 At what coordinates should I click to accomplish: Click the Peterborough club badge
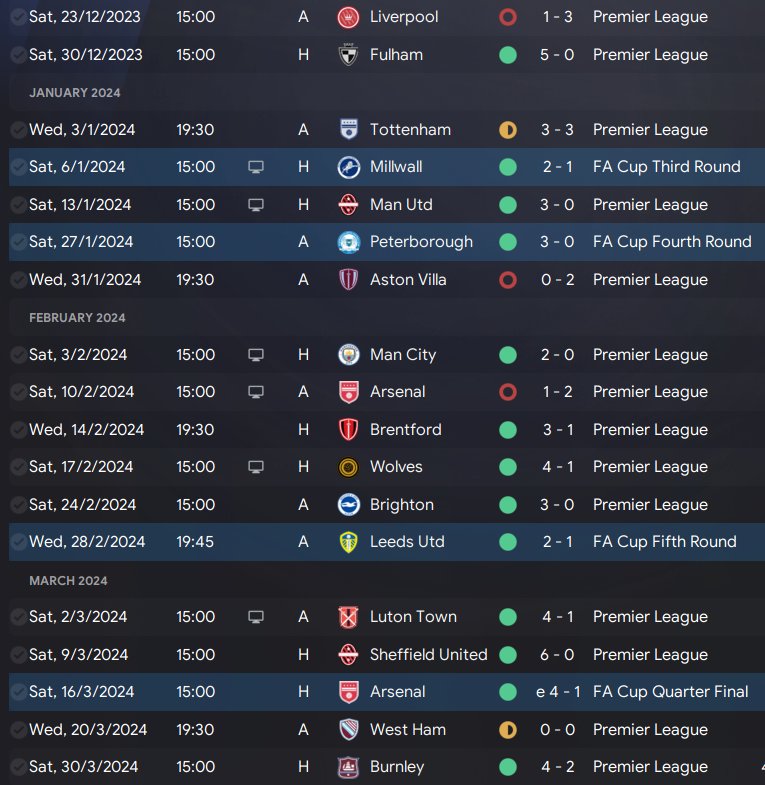(349, 242)
